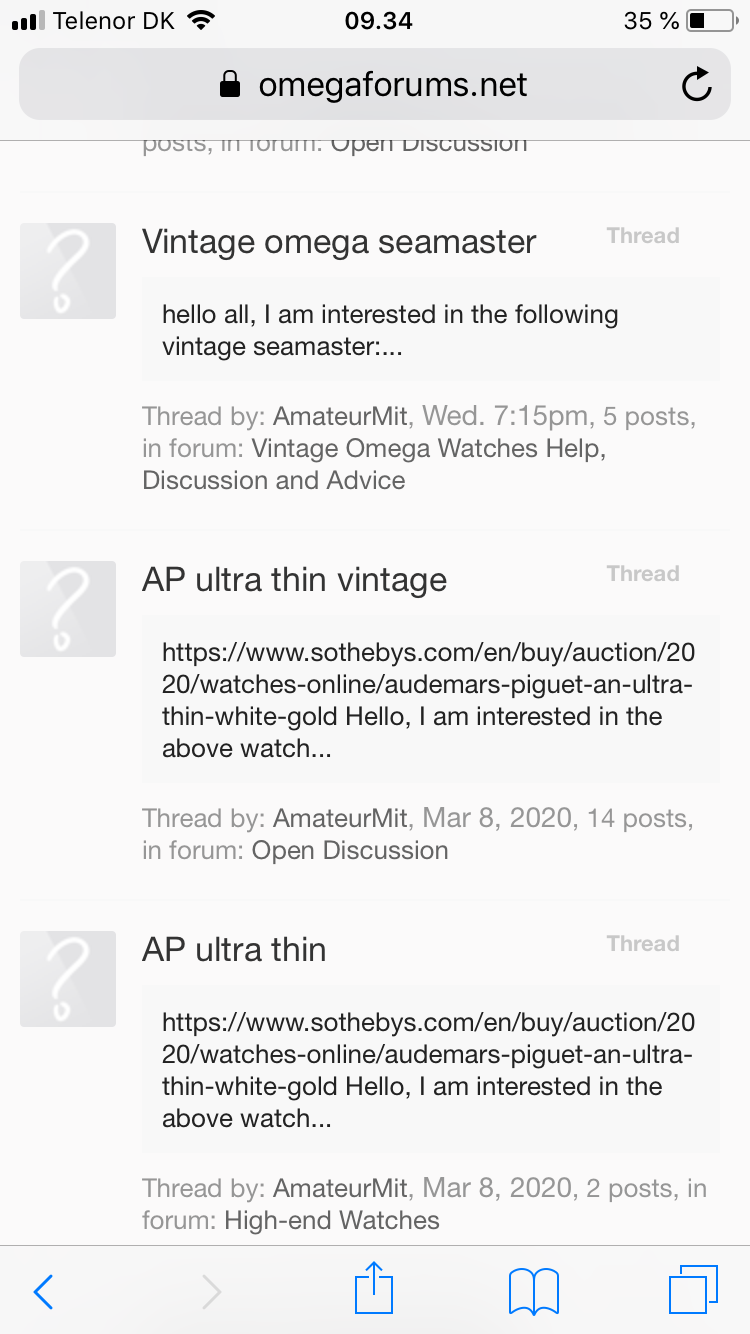750x1334 pixels.
Task: Tap the Wi-Fi status bar icon
Action: coord(202,20)
